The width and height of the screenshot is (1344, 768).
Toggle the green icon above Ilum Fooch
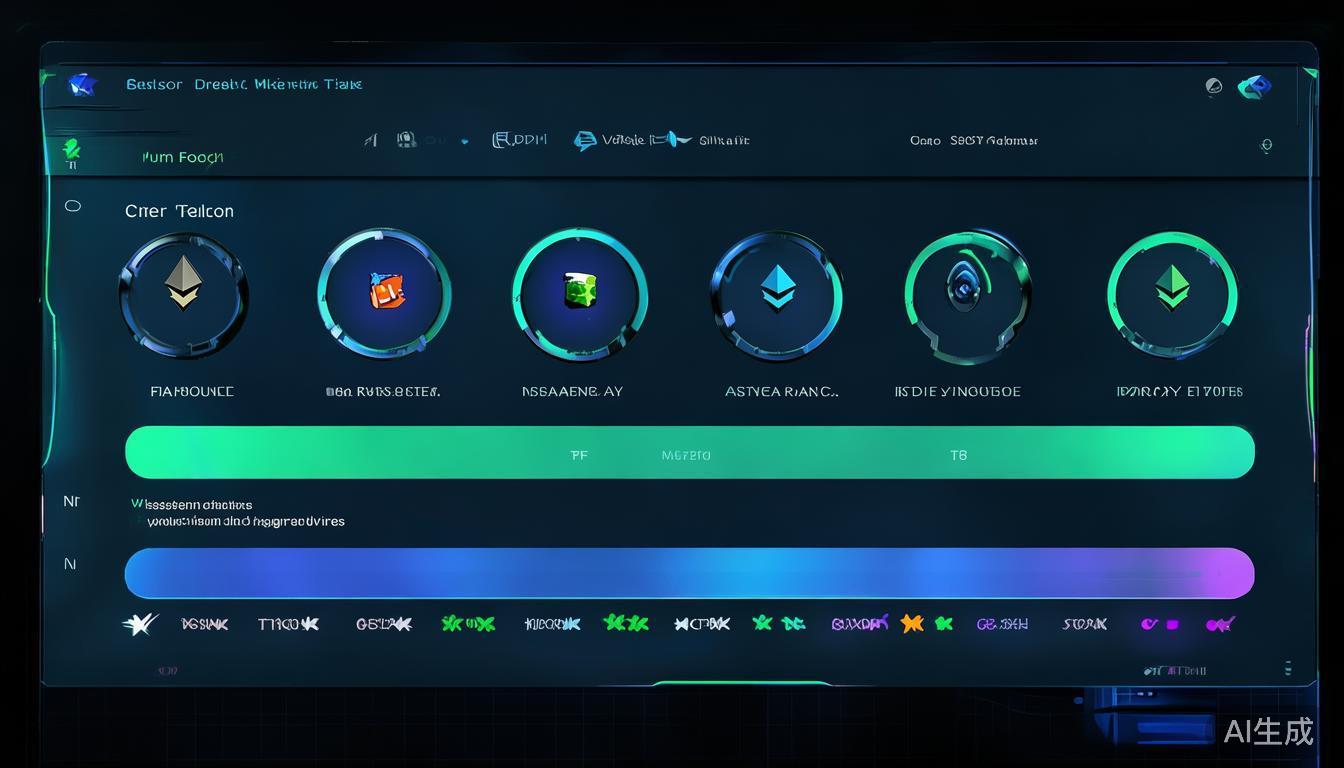(72, 150)
